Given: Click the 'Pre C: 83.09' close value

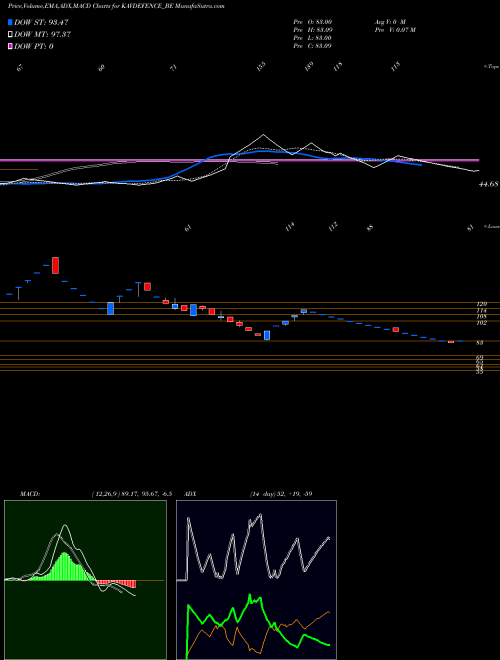Looking at the screenshot, I should [313, 46].
